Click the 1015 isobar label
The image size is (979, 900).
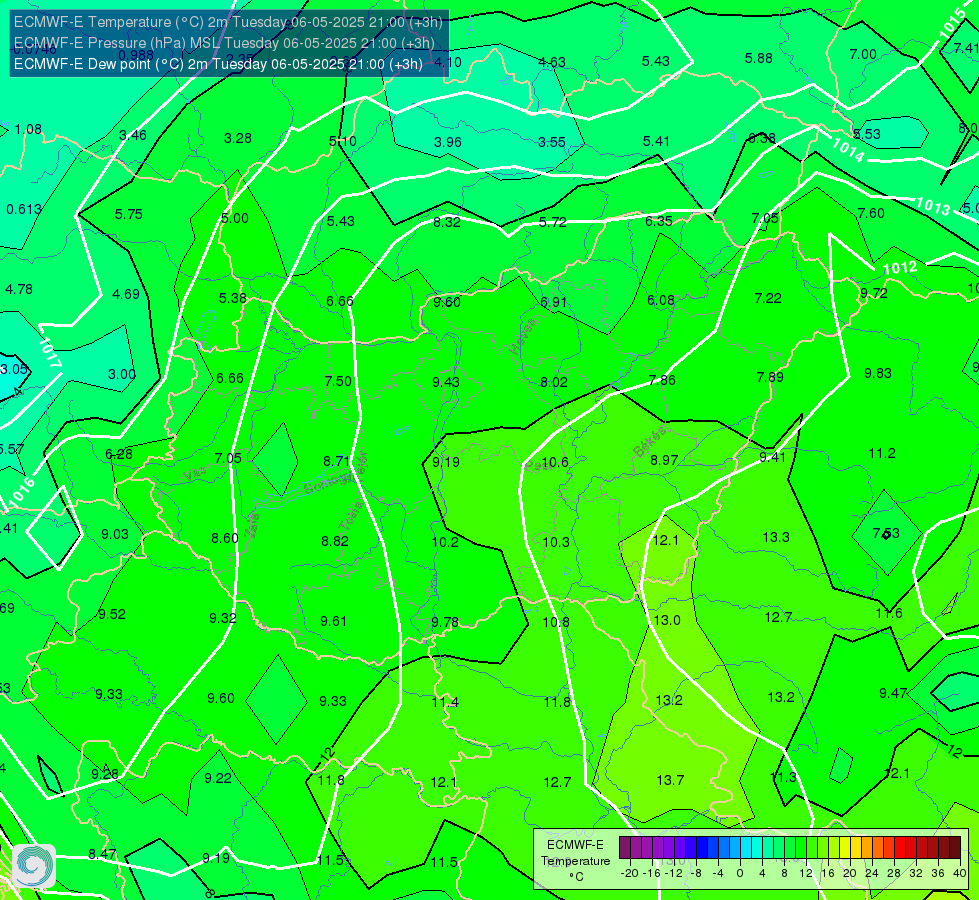tap(952, 23)
